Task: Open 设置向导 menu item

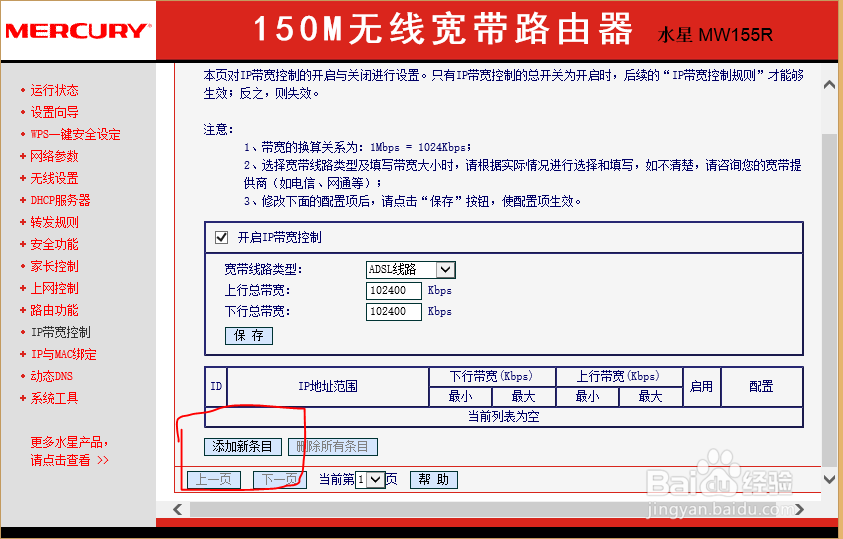Action: [54, 112]
